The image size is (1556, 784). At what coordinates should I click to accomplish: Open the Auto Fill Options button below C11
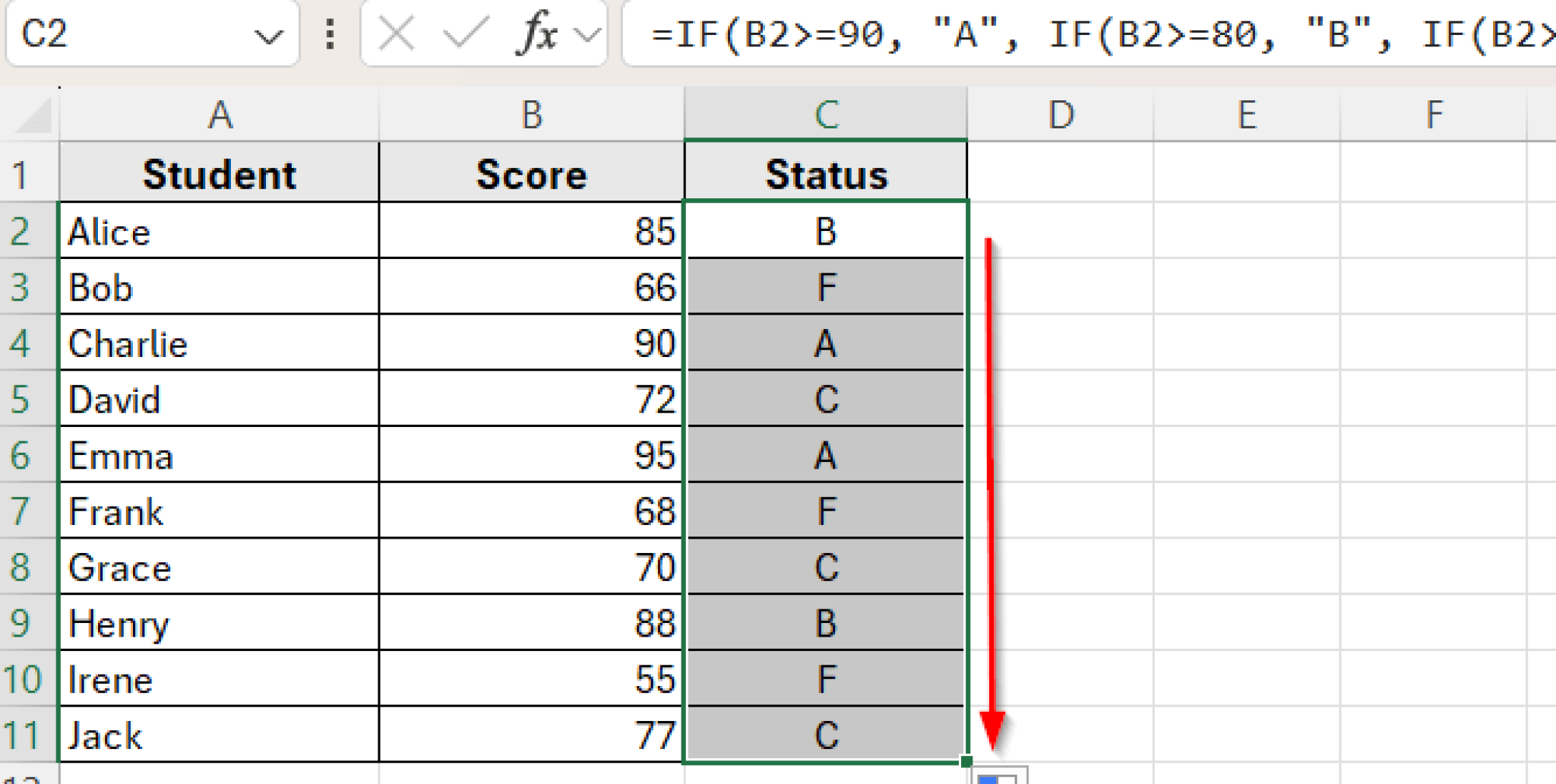pyautogui.click(x=1001, y=775)
